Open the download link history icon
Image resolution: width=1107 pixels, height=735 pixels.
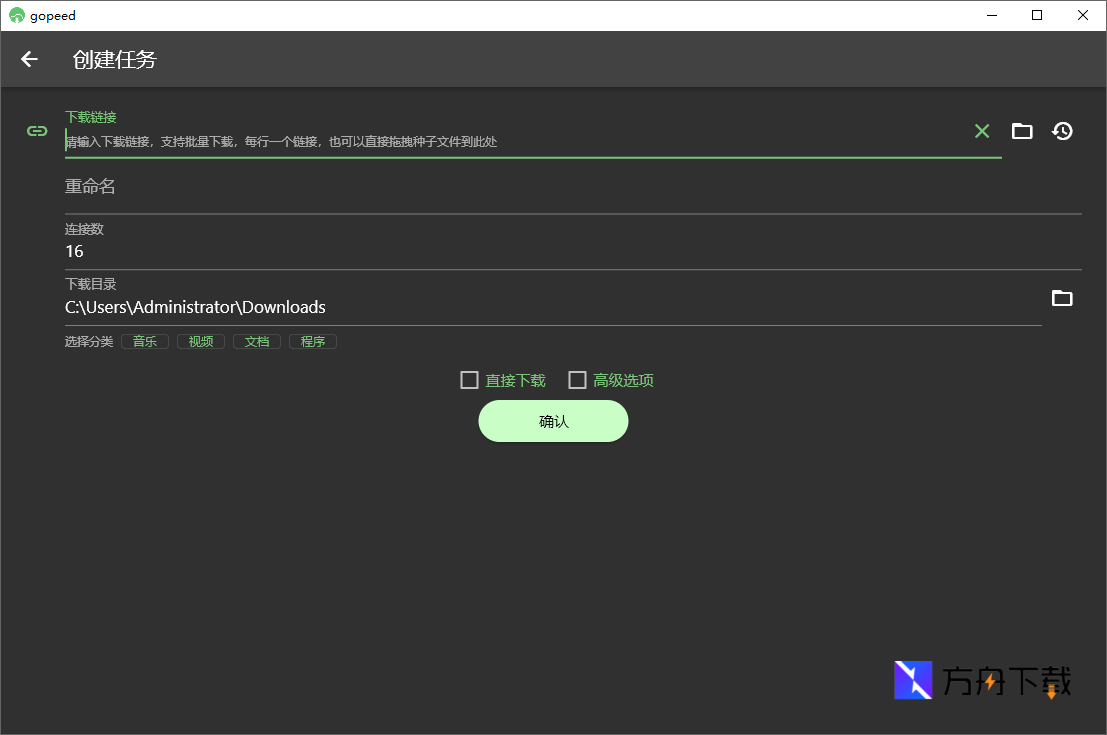(1062, 131)
